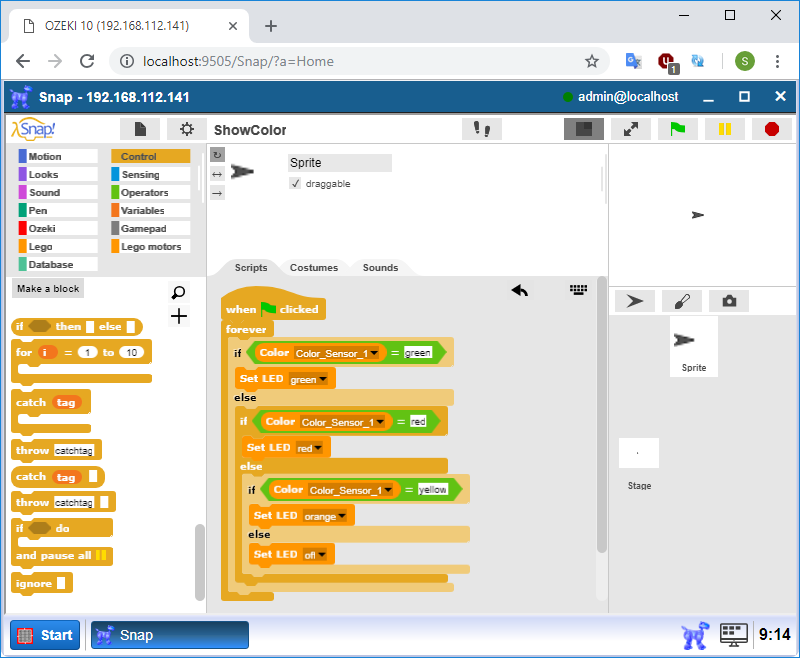Edit the Sprite name field
The height and width of the screenshot is (658, 800).
tap(340, 163)
